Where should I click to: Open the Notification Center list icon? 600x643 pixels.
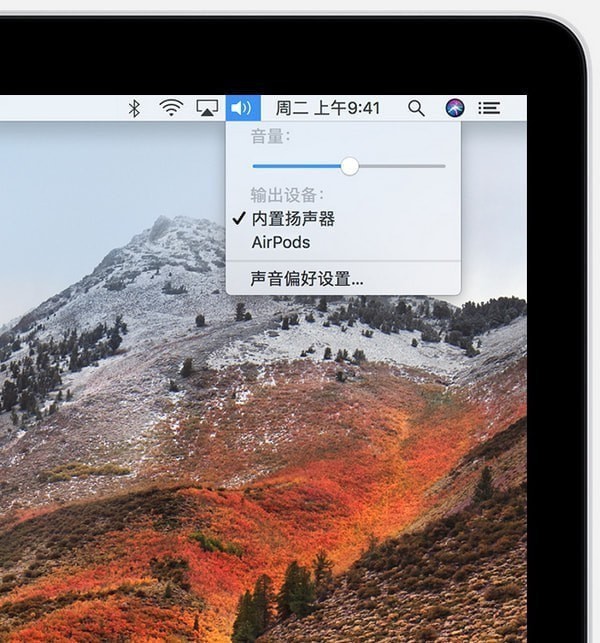pos(489,108)
